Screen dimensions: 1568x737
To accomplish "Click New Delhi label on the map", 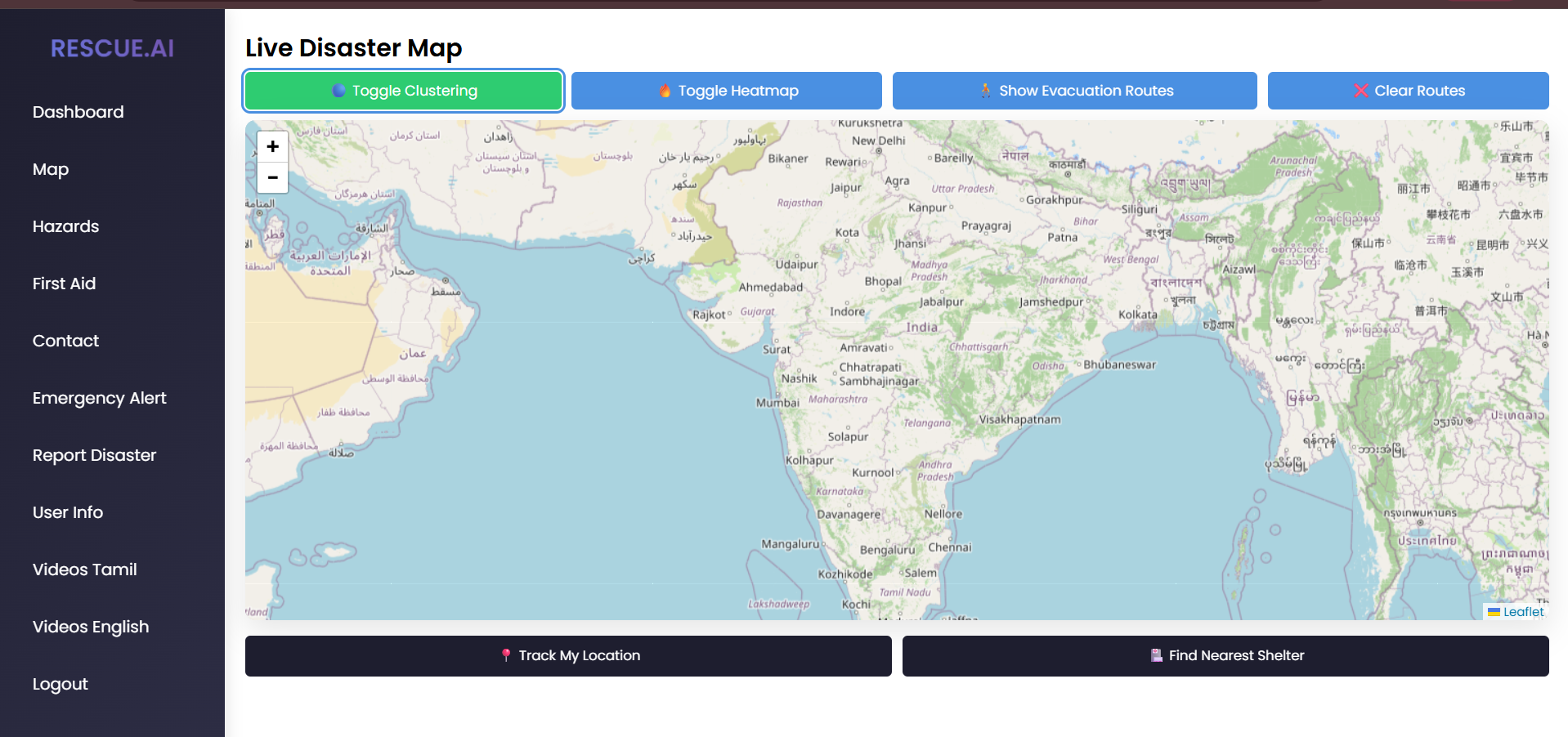I will (879, 141).
